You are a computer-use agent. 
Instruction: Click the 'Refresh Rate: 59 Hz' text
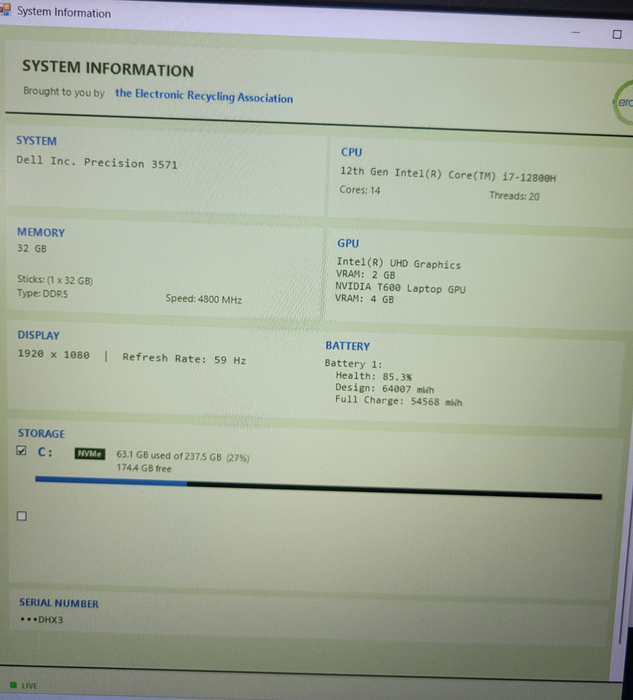184,358
